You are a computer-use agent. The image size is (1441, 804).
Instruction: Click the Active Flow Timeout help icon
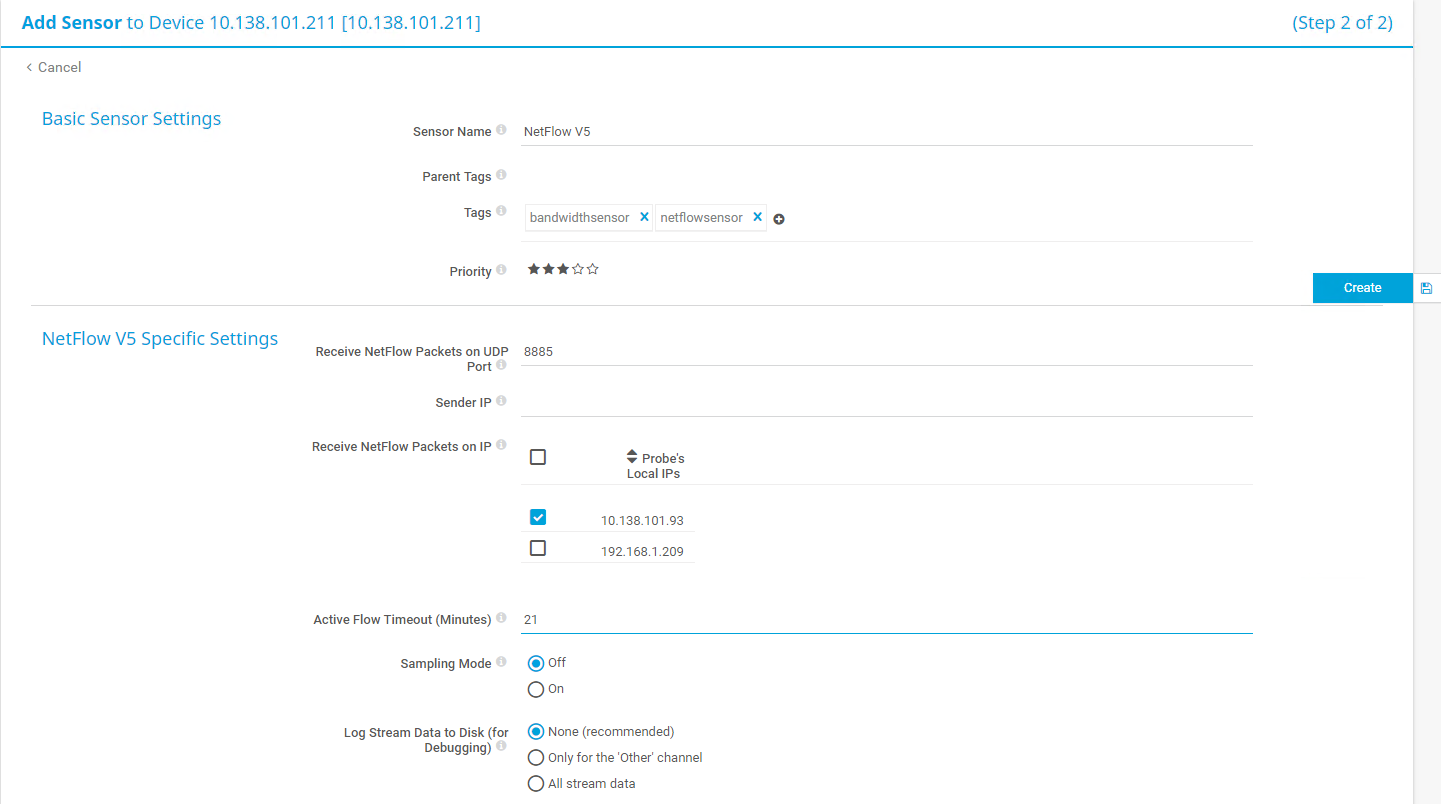(x=501, y=618)
